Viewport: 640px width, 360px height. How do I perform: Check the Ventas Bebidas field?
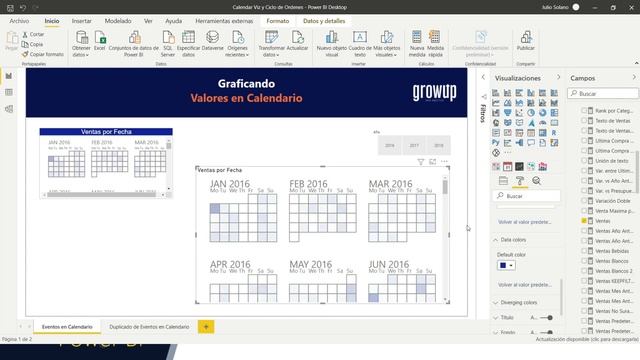pyautogui.click(x=584, y=251)
